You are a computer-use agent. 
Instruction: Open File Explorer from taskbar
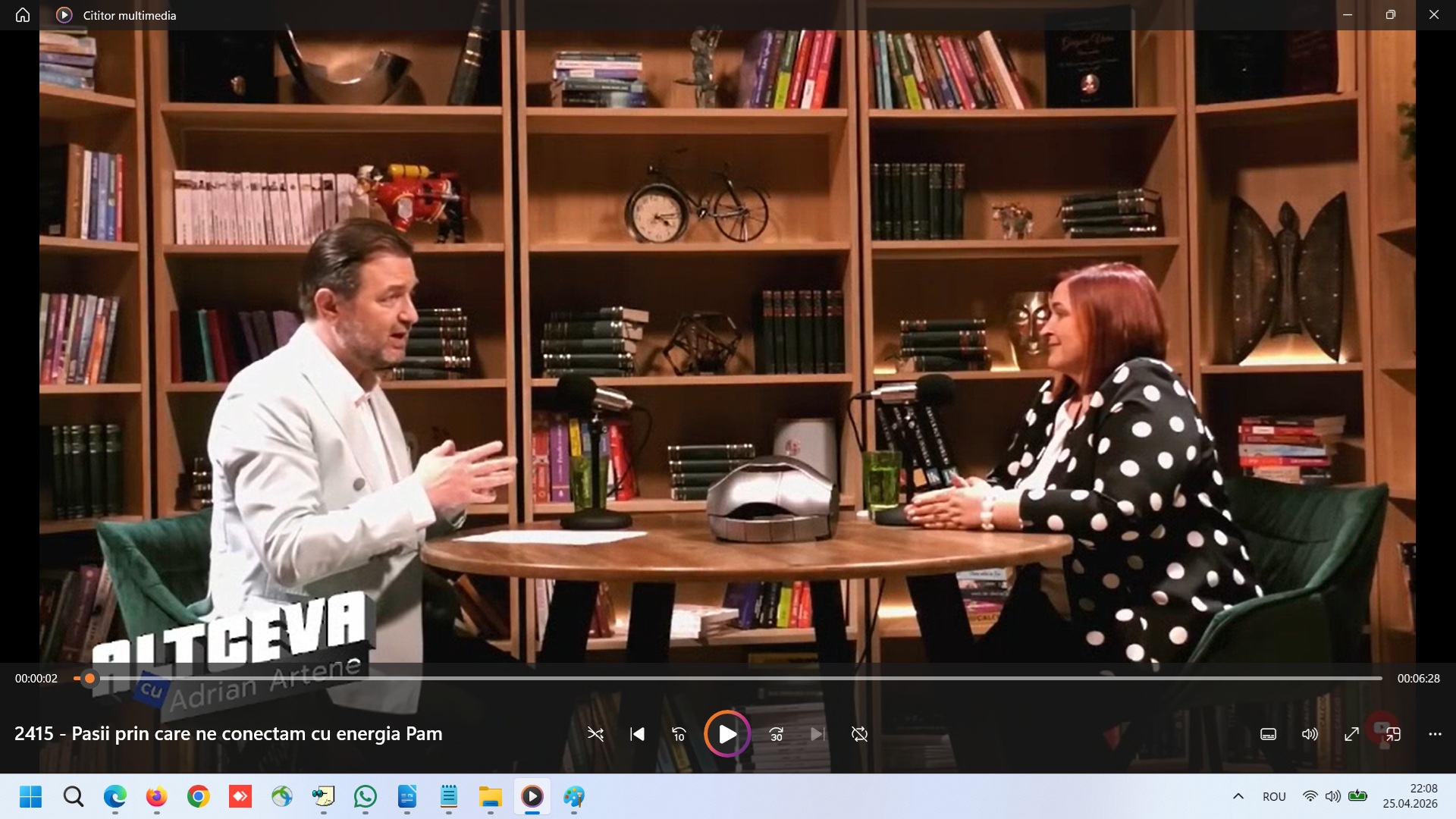(490, 796)
